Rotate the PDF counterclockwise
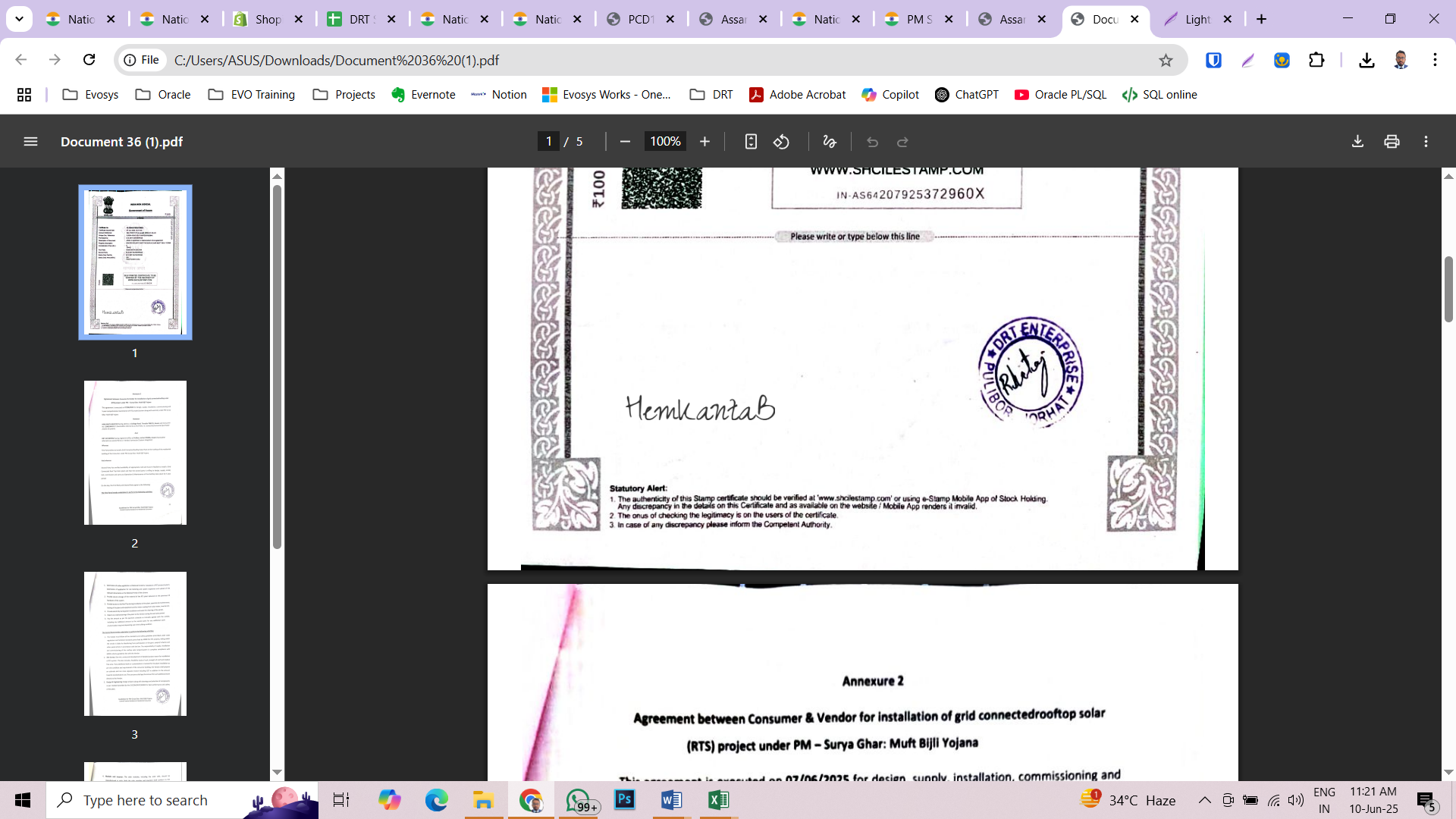 click(x=781, y=142)
